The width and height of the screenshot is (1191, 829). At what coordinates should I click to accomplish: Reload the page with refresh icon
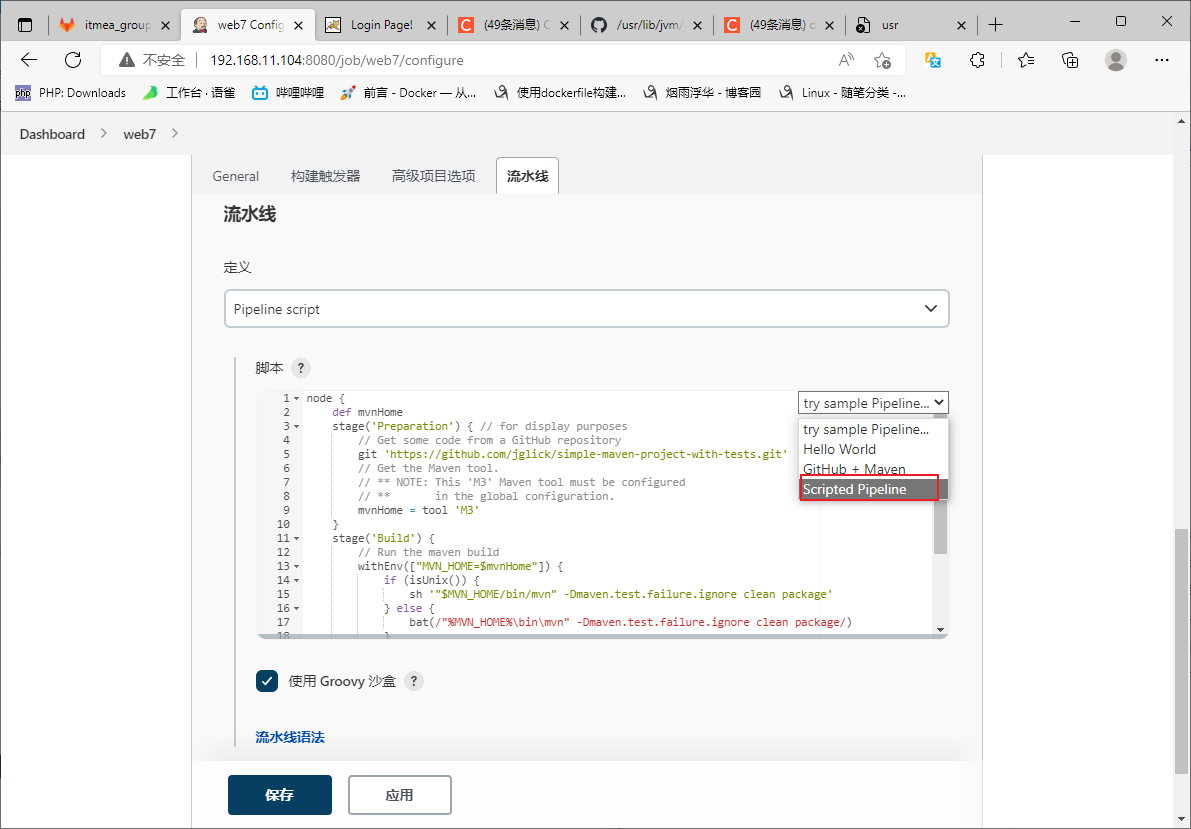[73, 60]
